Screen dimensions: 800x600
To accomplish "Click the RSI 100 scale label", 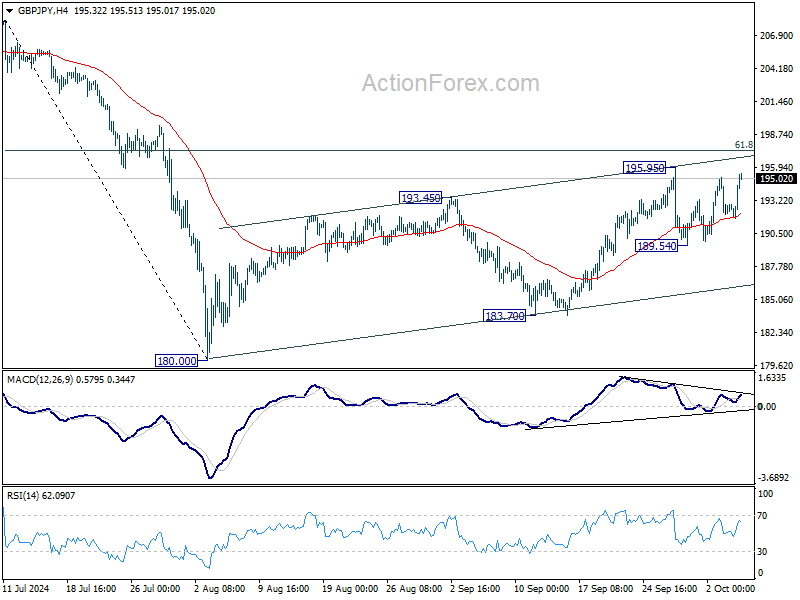I will (x=765, y=494).
